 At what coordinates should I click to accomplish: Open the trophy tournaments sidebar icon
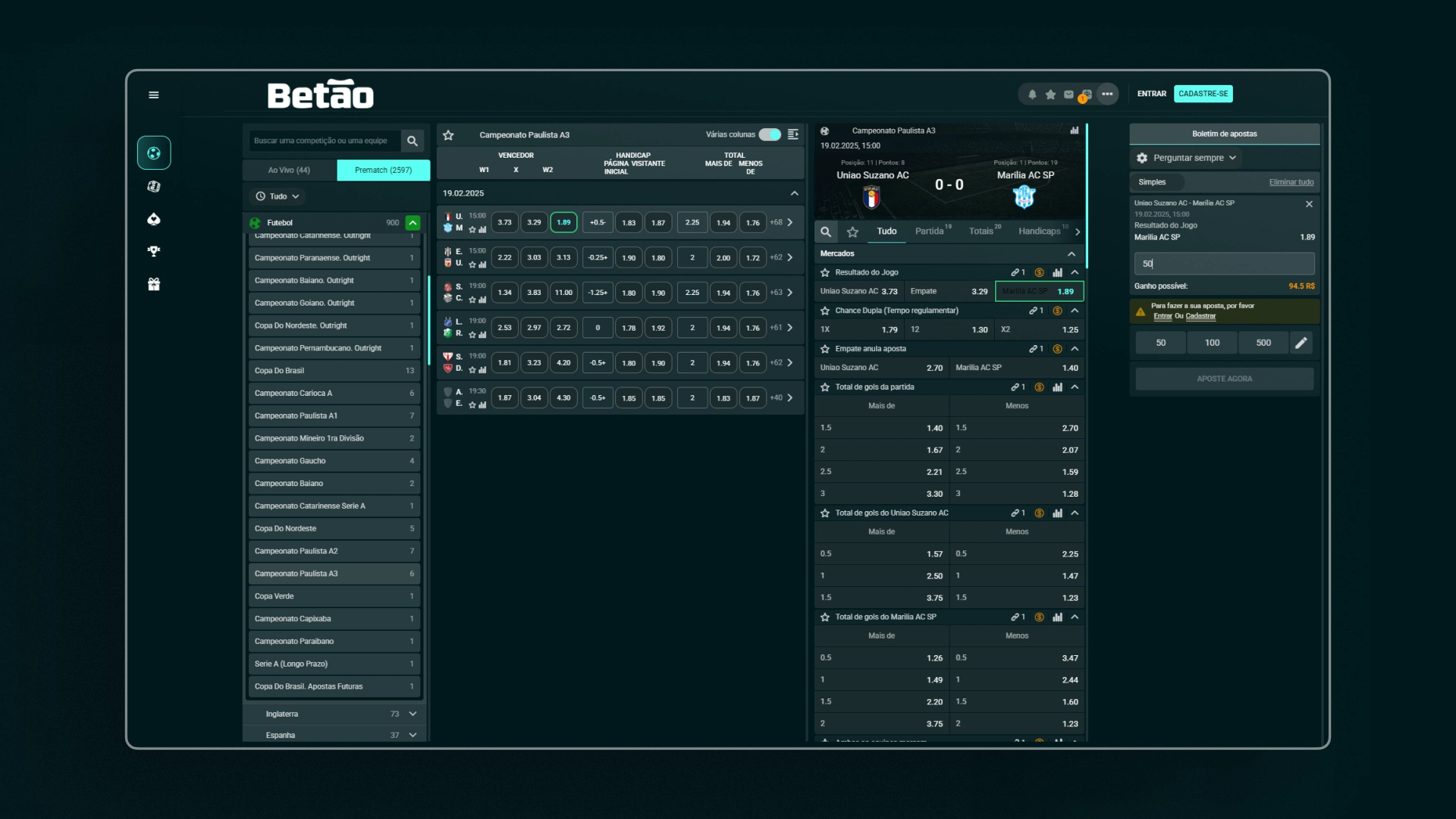[154, 251]
